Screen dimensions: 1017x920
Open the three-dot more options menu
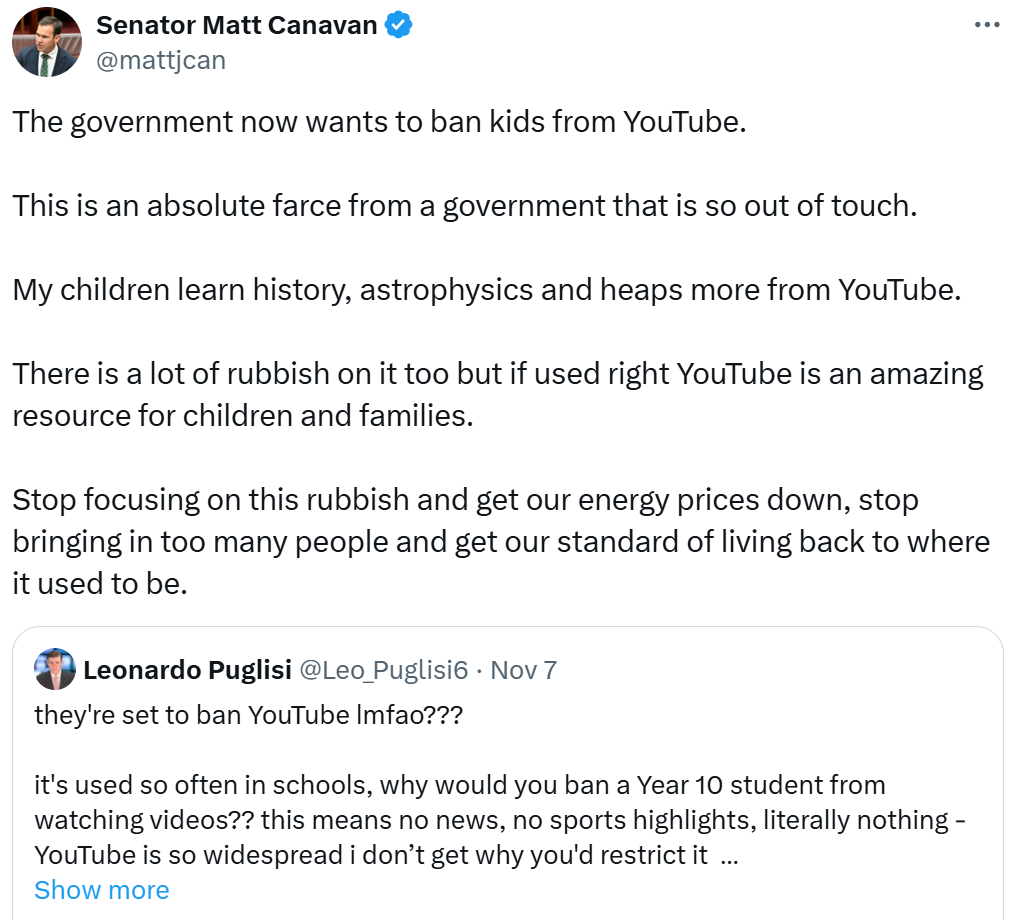986,25
